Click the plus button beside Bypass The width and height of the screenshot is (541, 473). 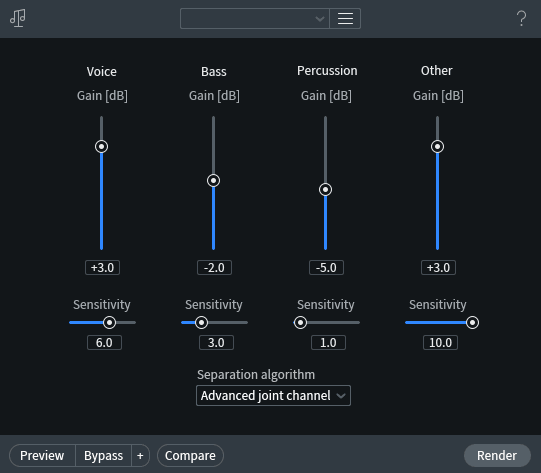coord(140,456)
